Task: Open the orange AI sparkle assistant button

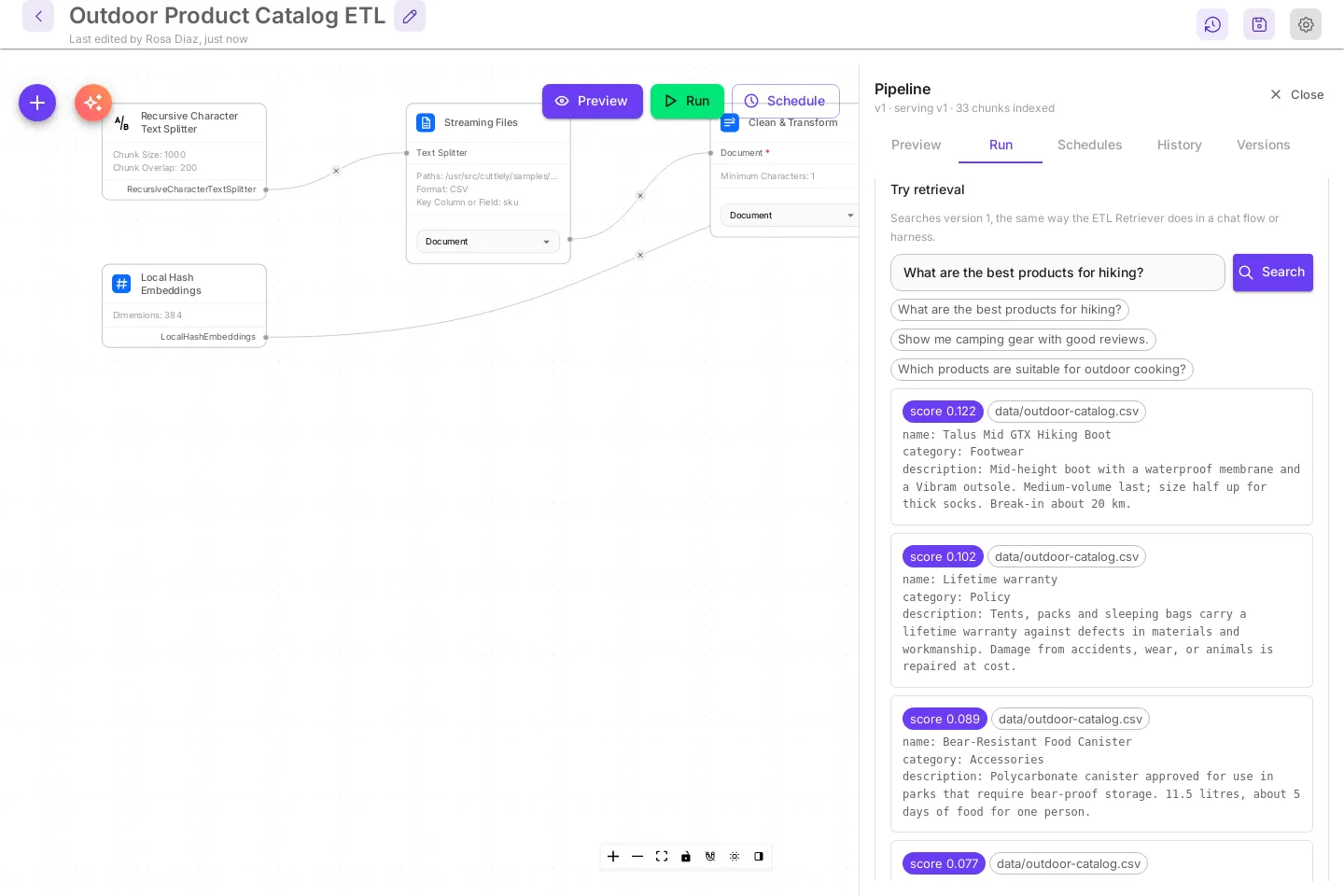Action: point(93,103)
